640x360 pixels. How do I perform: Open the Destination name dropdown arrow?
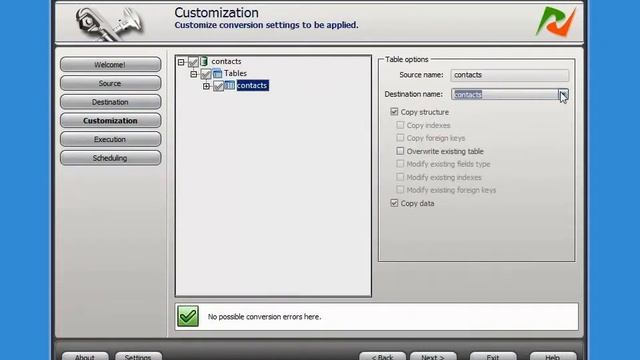[x=563, y=94]
